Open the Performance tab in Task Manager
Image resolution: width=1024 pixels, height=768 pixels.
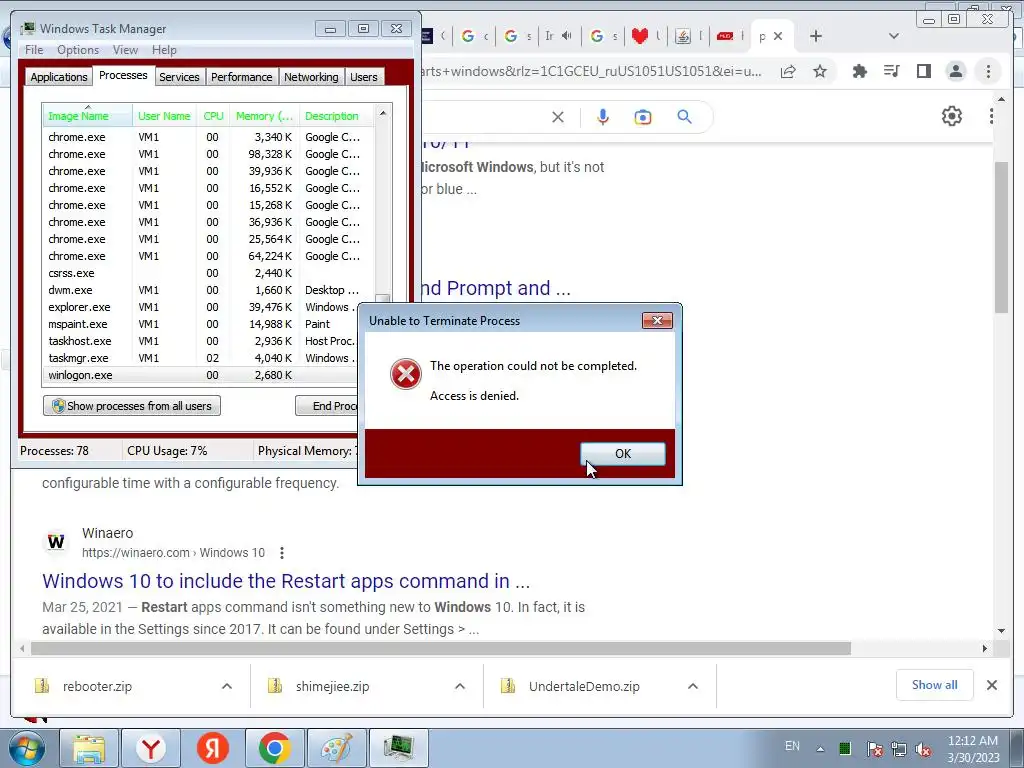point(242,77)
